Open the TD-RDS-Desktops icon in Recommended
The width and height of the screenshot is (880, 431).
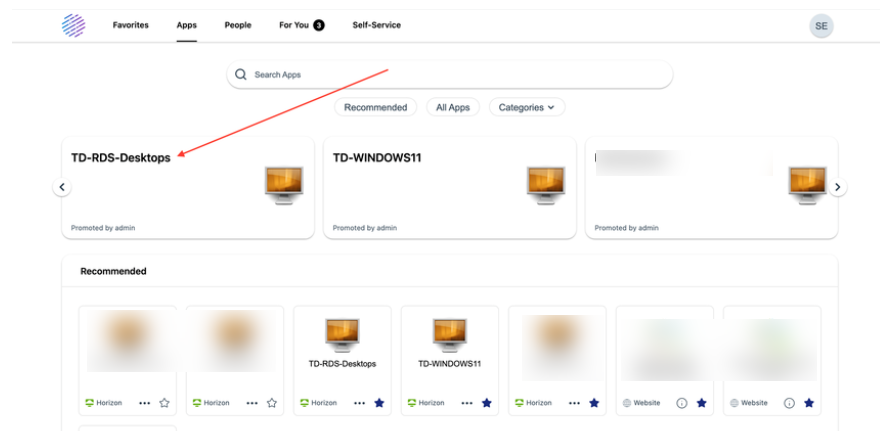pyautogui.click(x=342, y=335)
